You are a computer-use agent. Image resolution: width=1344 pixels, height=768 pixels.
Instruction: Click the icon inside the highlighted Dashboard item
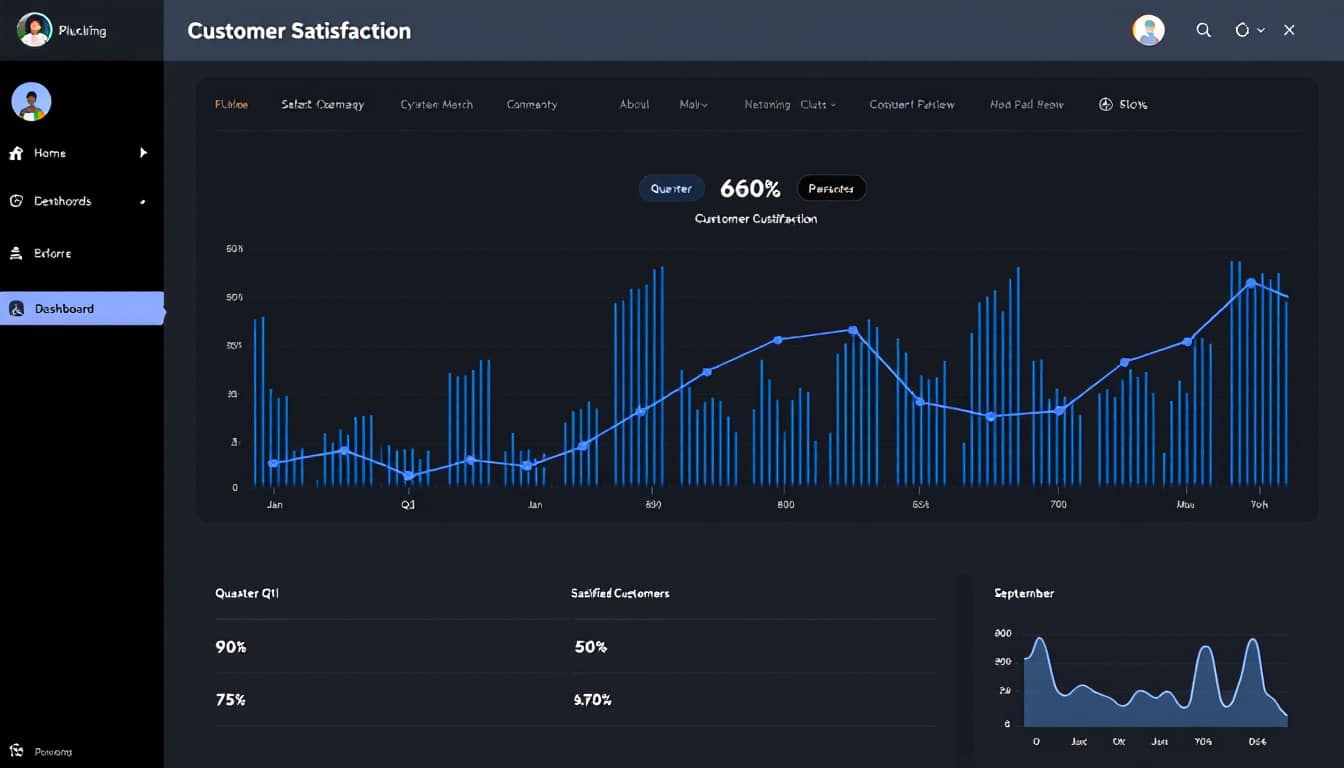pos(16,309)
